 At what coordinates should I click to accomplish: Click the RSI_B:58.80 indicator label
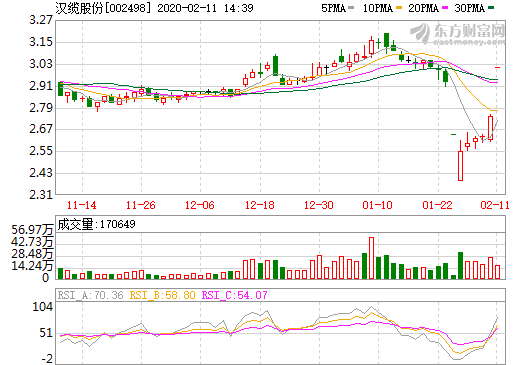click(x=162, y=295)
